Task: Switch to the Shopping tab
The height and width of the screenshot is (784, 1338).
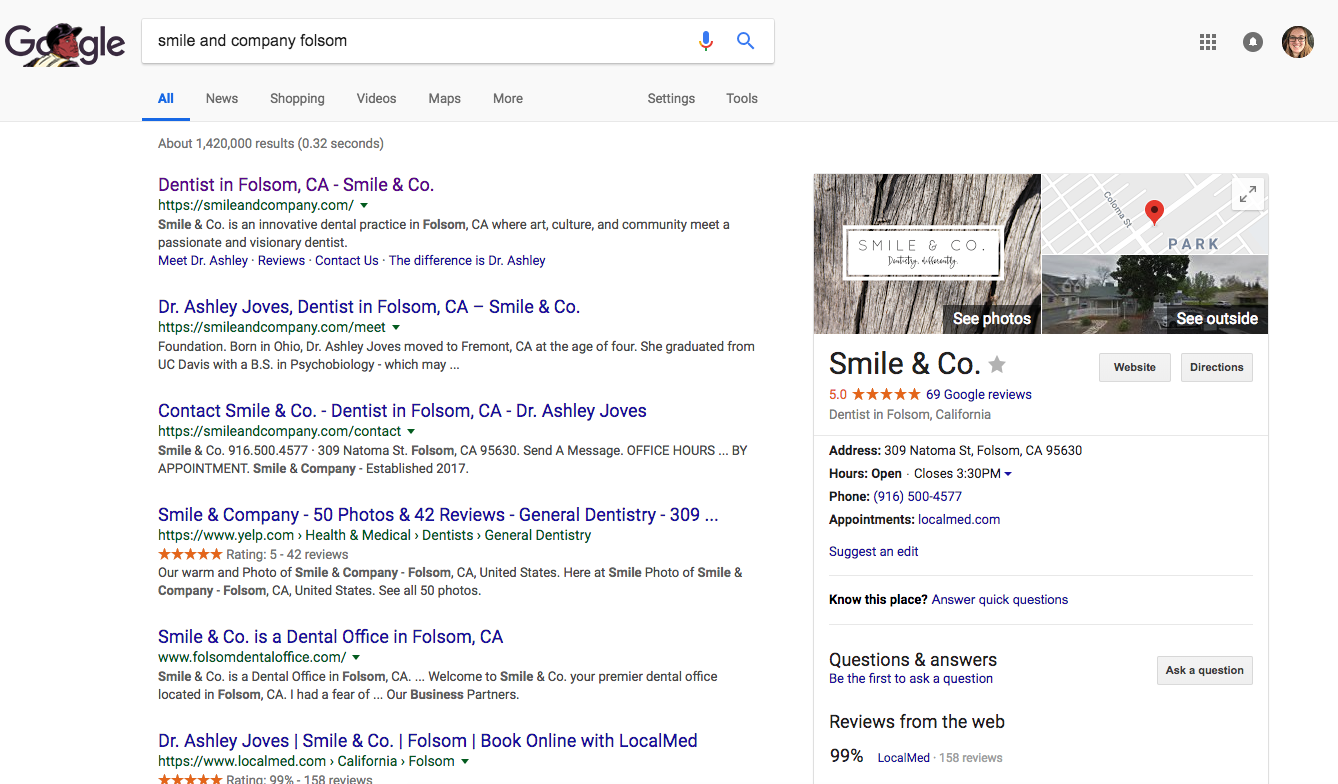Action: 297,98
